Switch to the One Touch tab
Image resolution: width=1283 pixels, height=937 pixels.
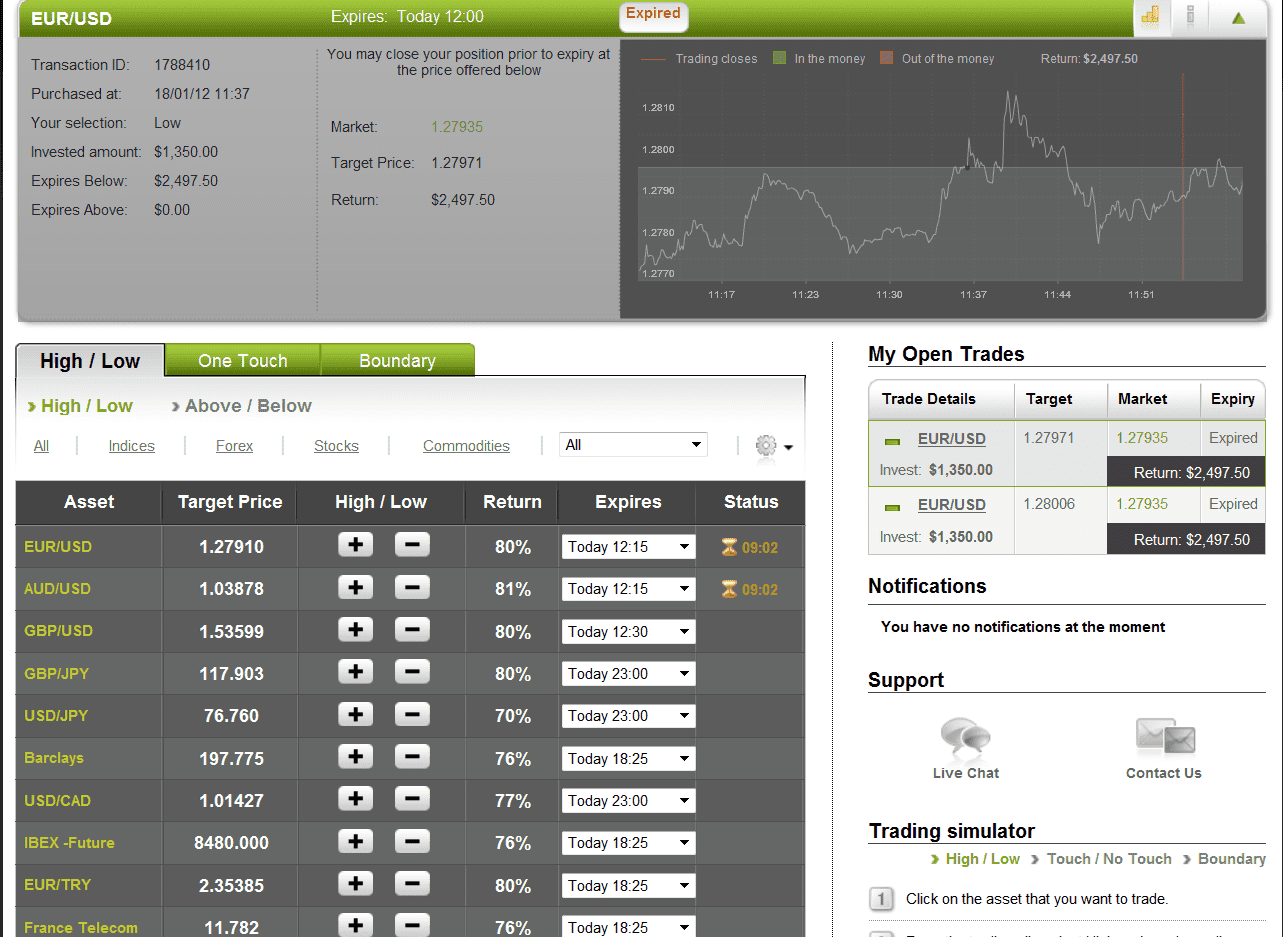[242, 360]
